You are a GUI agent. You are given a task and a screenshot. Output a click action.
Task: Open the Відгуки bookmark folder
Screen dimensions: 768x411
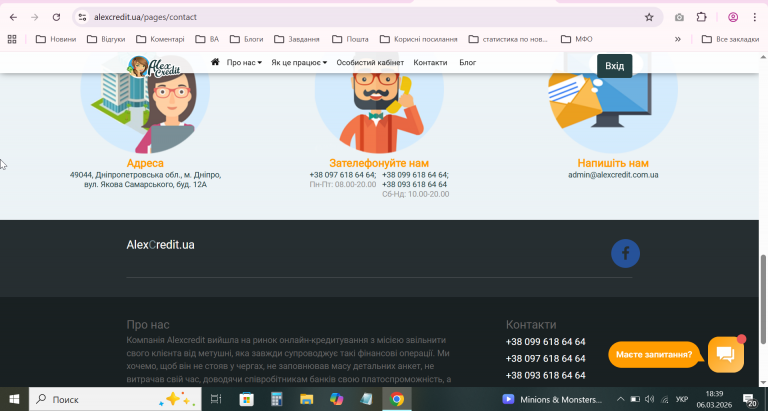pos(106,39)
